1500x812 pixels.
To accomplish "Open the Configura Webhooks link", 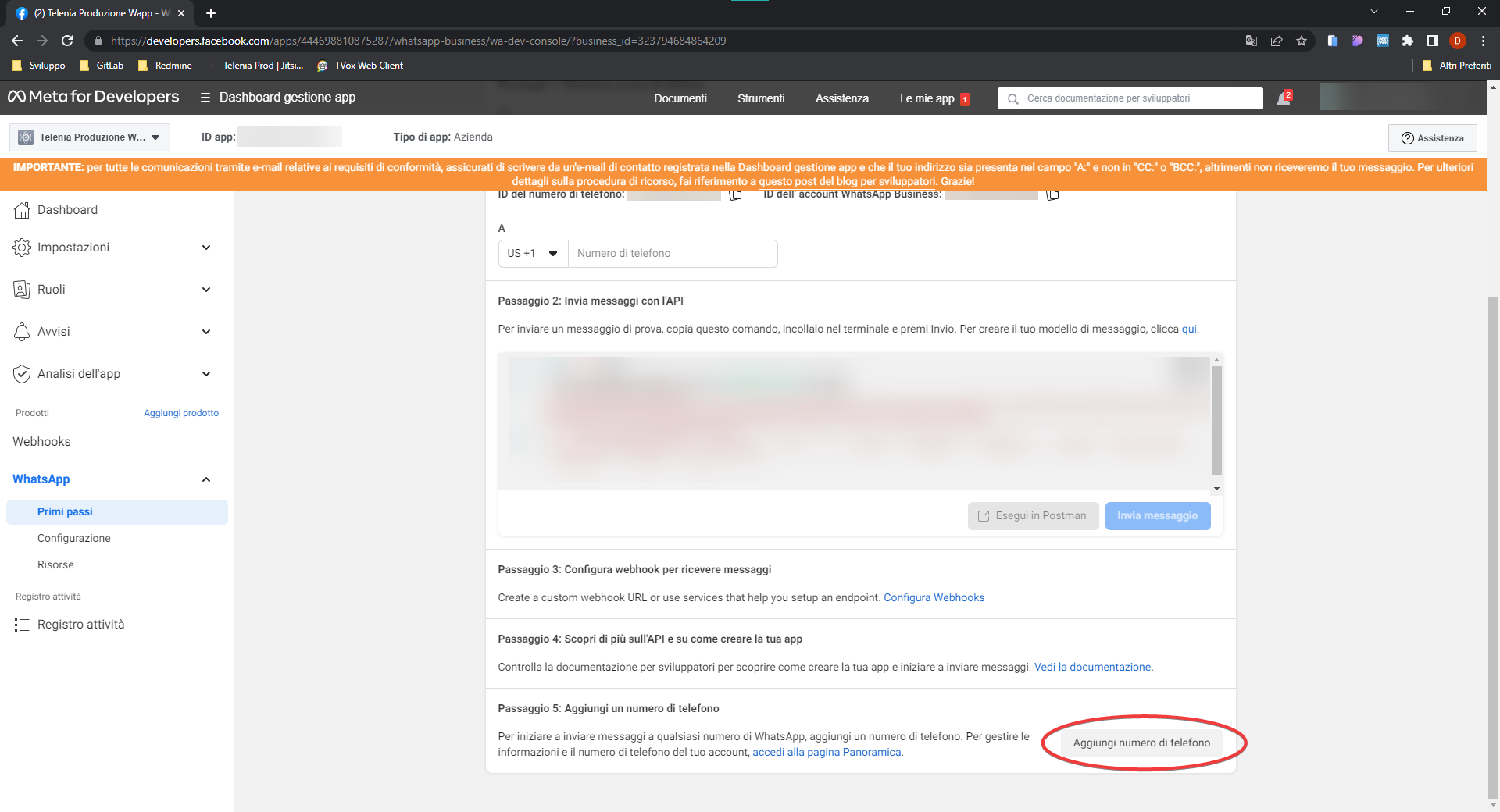I will [x=934, y=598].
